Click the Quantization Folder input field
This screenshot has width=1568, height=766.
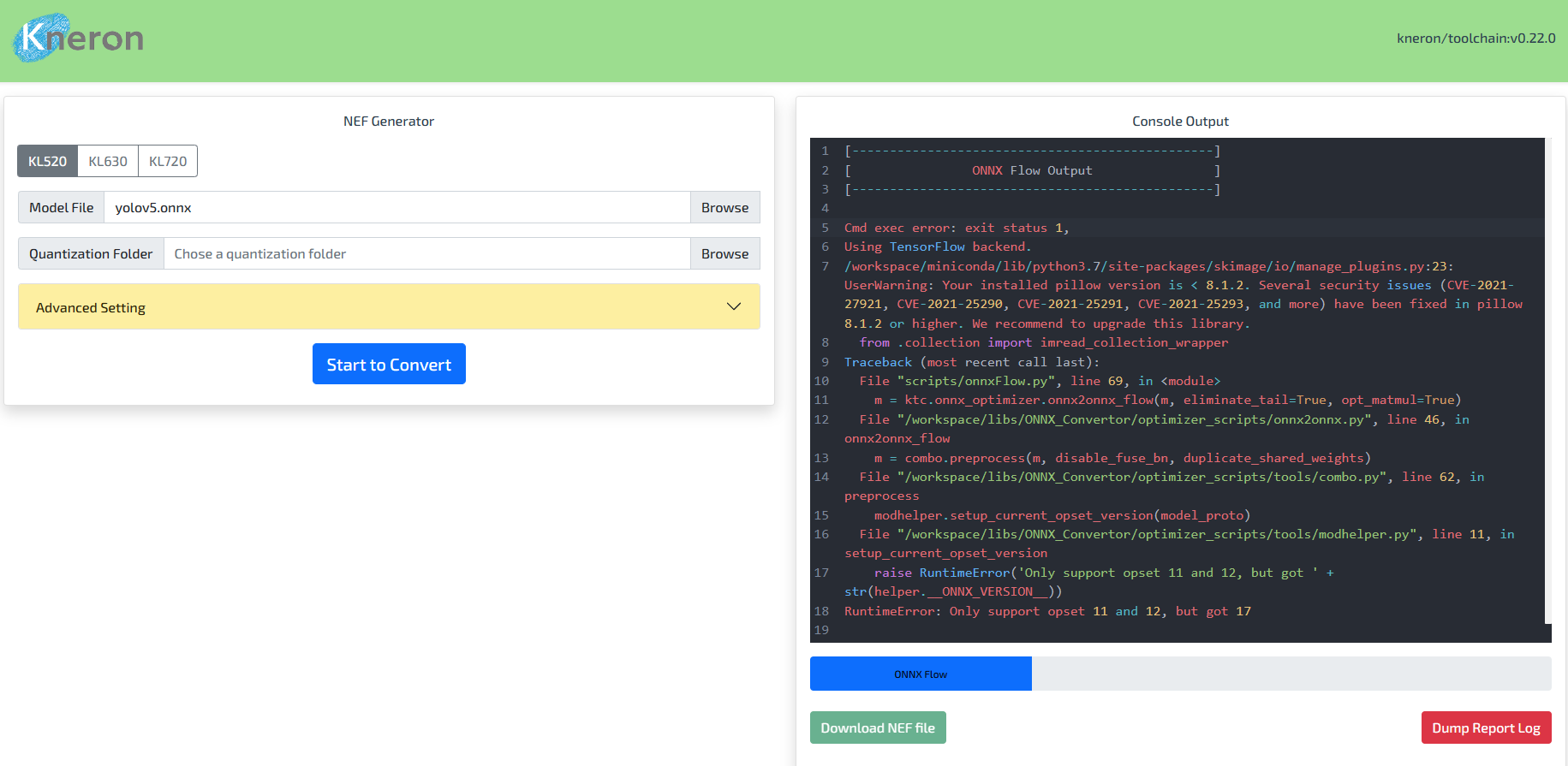coord(427,253)
